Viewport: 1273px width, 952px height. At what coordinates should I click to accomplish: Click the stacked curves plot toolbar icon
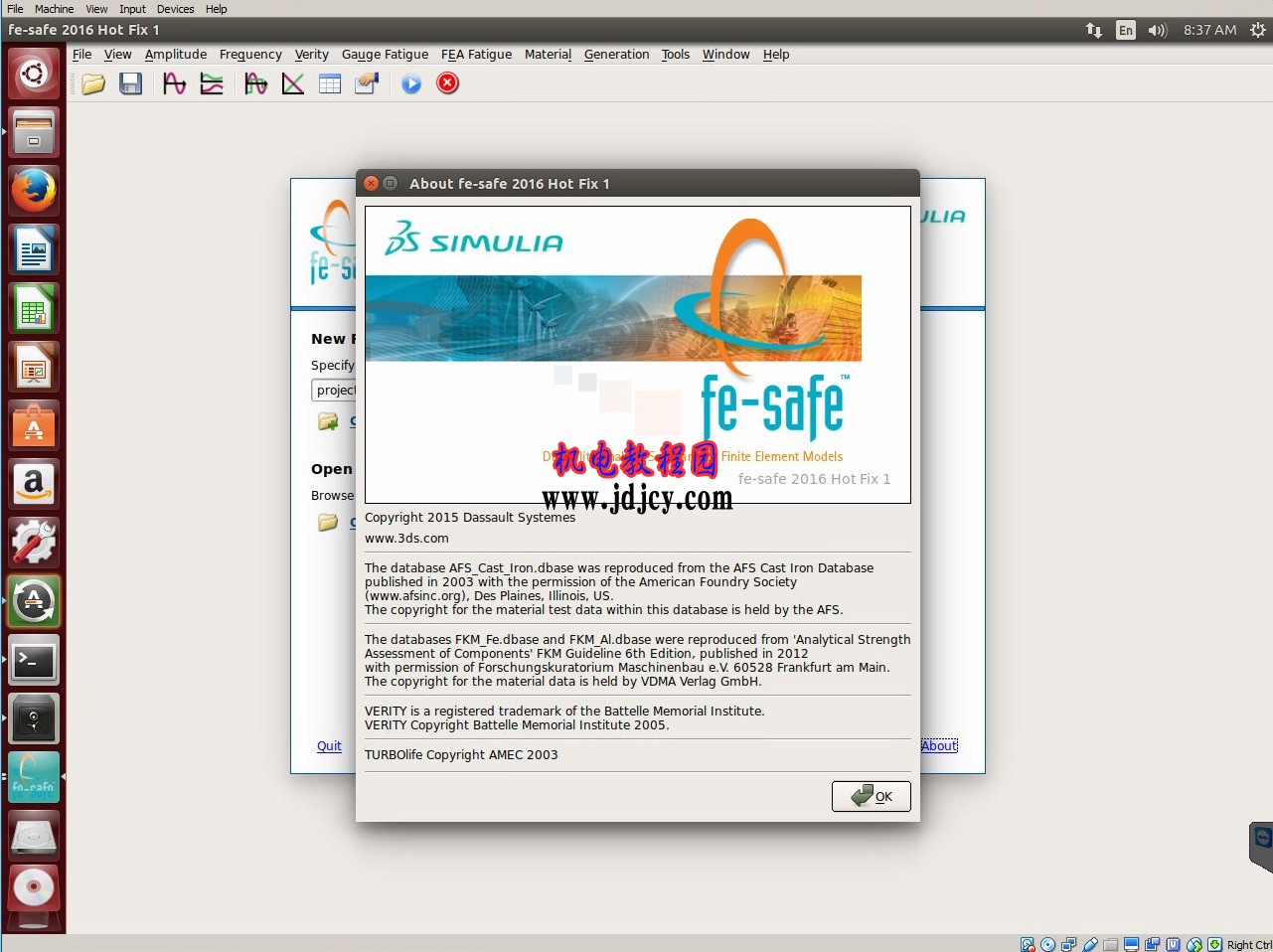[212, 84]
